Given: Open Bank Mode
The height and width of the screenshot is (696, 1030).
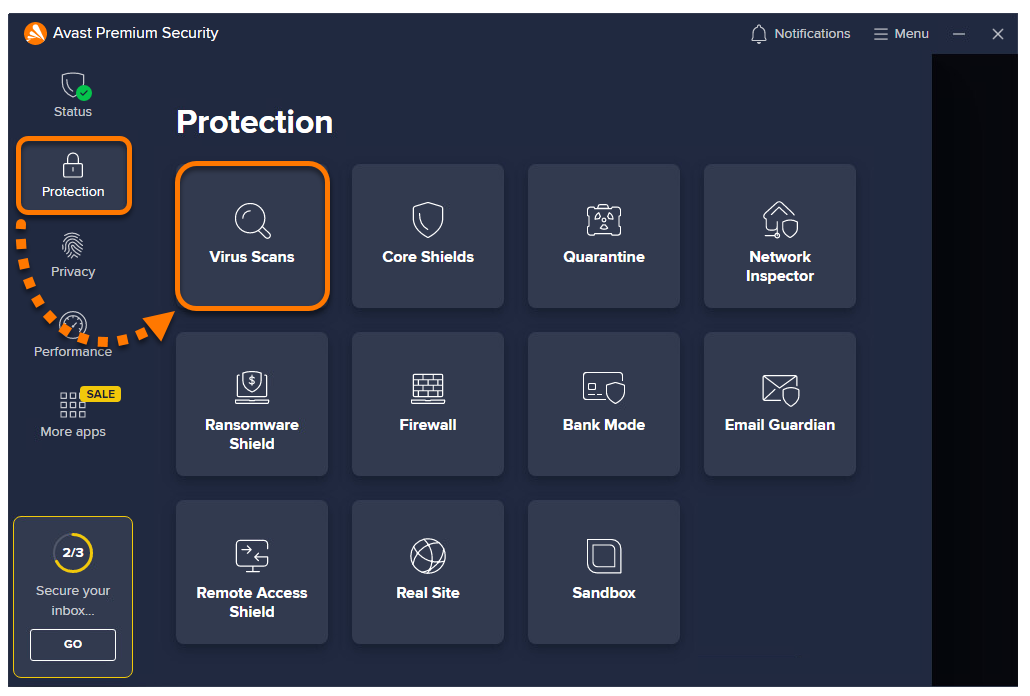Looking at the screenshot, I should click(604, 404).
